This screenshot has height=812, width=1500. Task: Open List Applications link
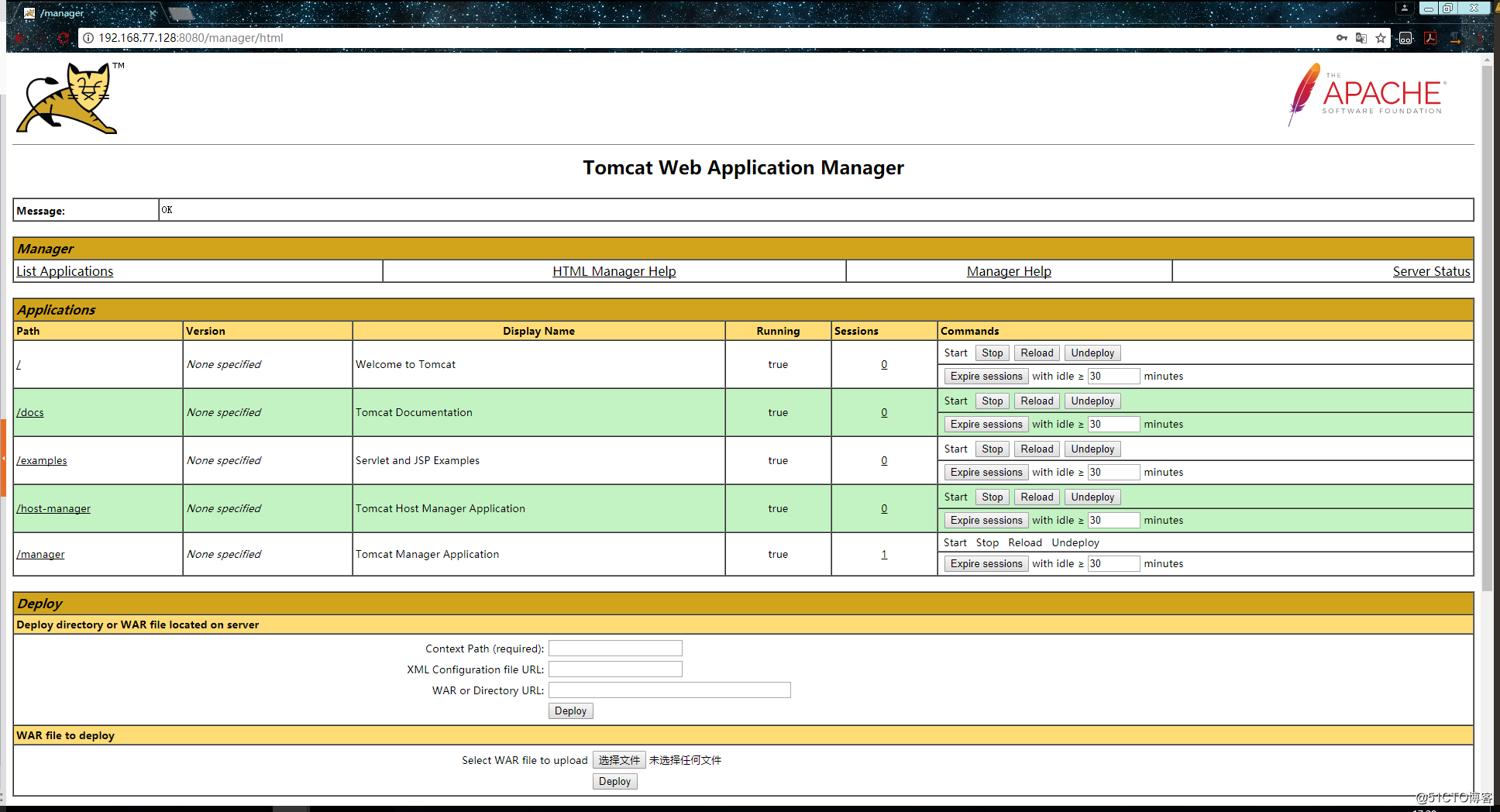65,271
